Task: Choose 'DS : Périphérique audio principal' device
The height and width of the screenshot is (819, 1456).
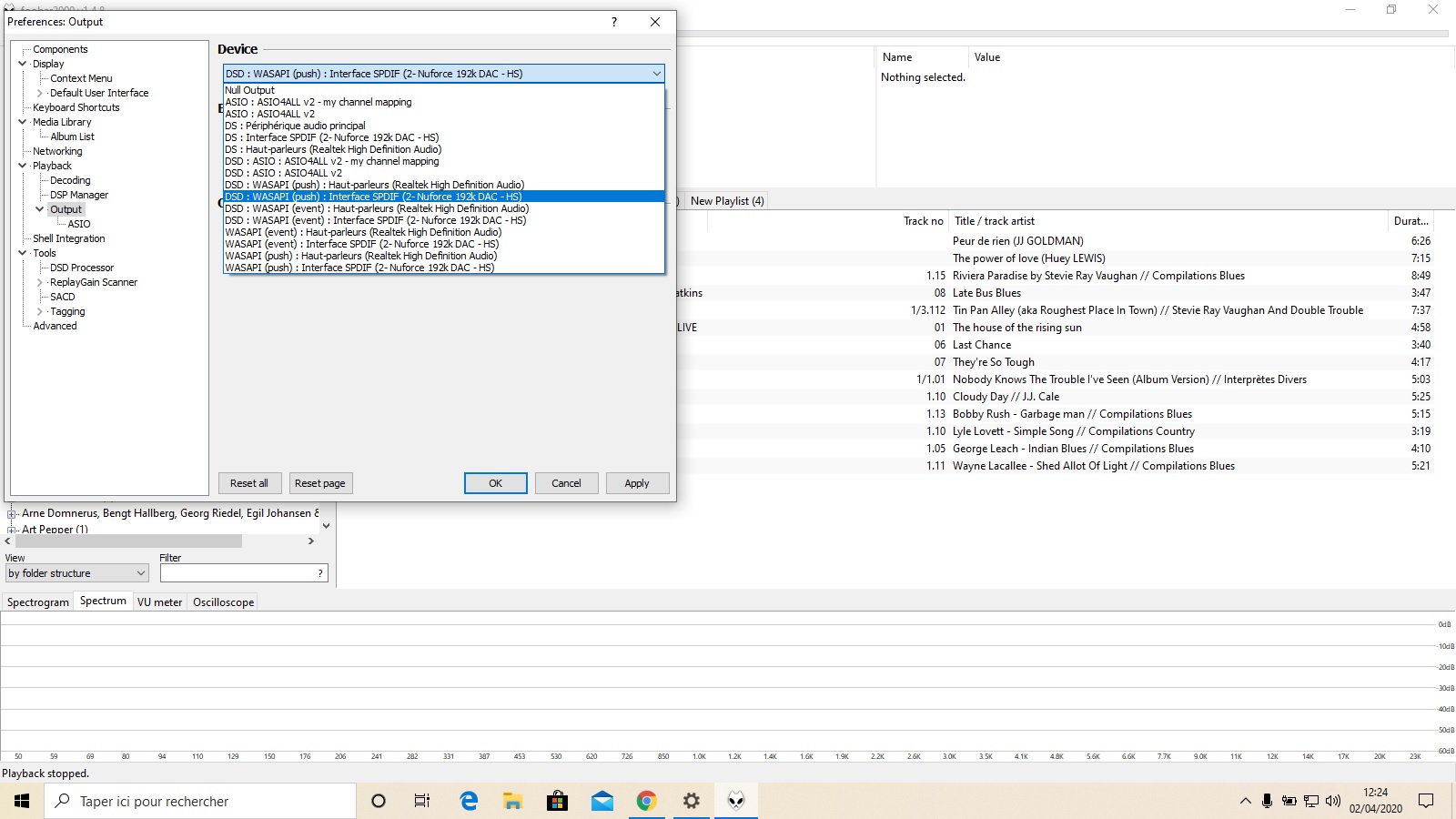Action: click(444, 126)
